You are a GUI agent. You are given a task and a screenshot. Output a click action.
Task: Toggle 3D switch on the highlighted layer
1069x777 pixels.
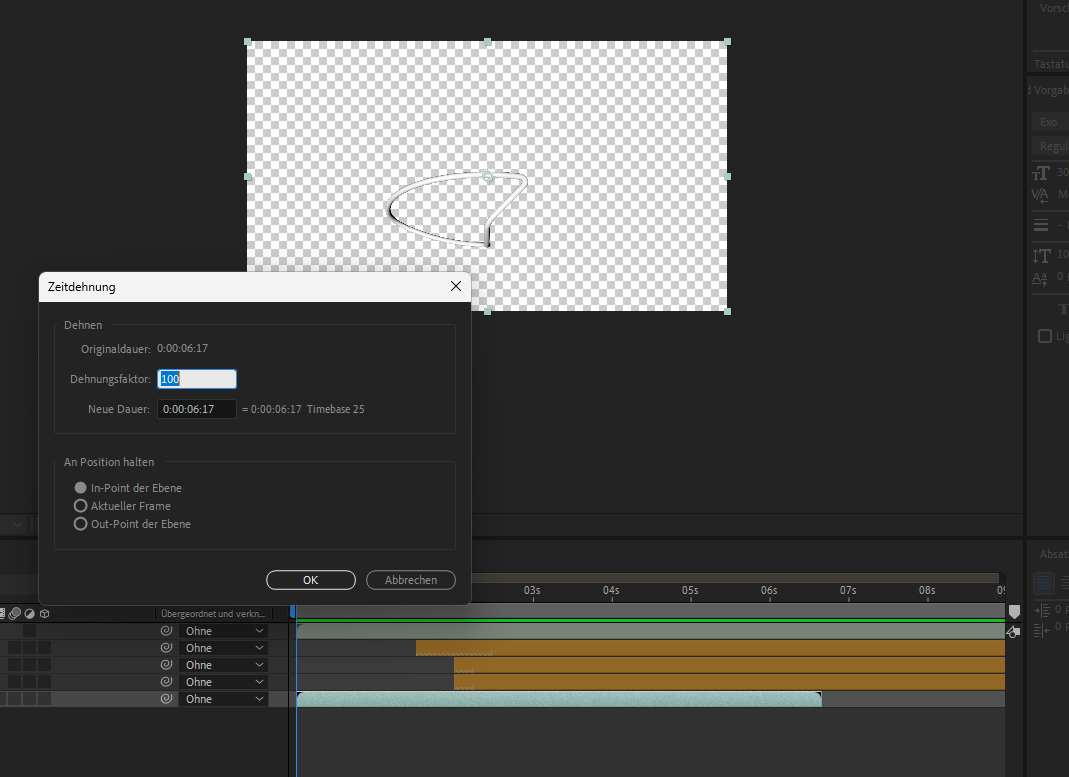[44, 699]
